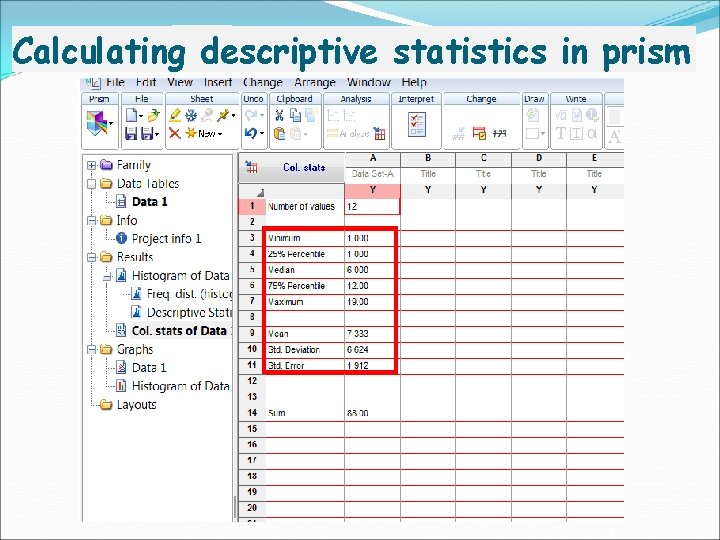This screenshot has height=540, width=720.
Task: Click the Data Set-A column title
Action: pos(372,174)
